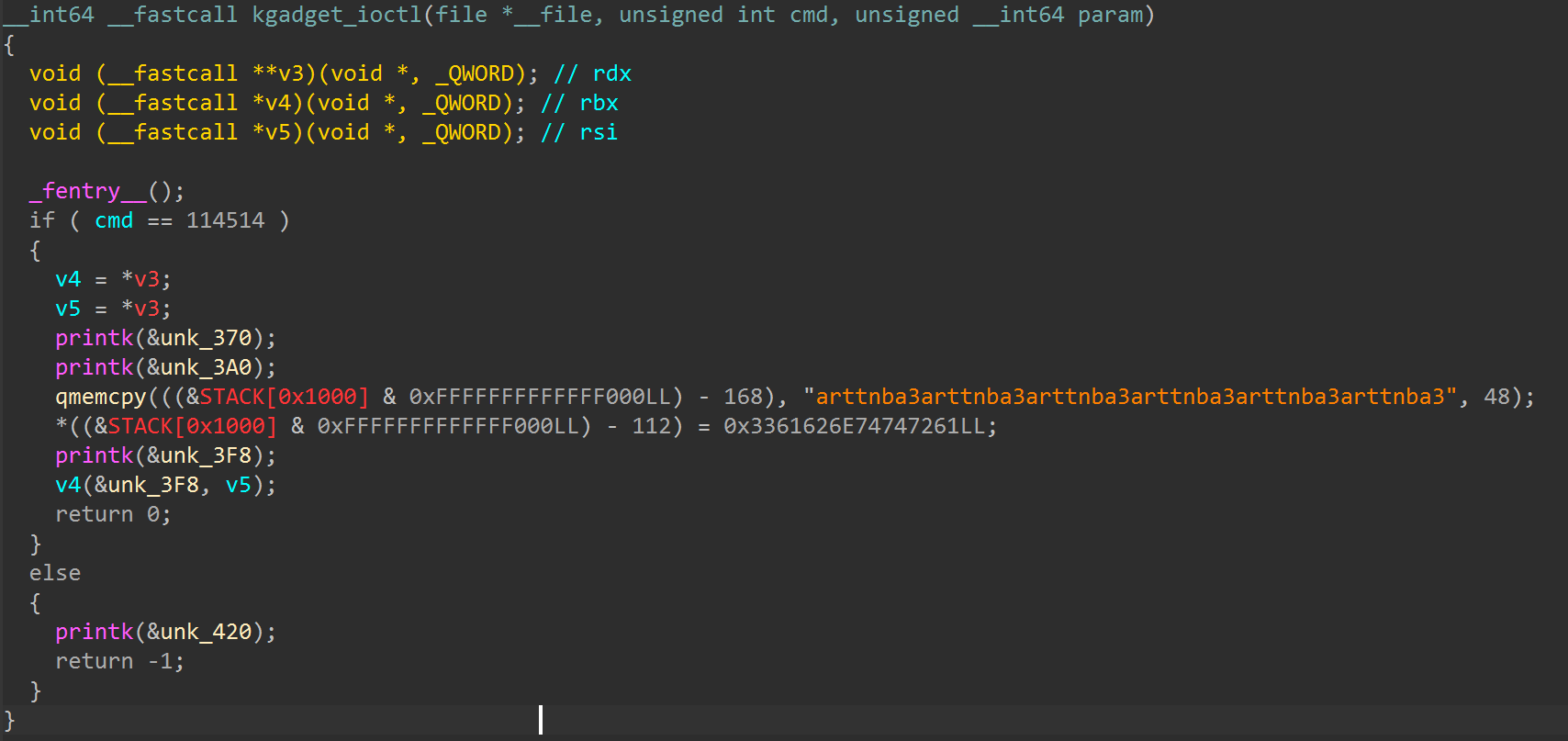The image size is (1568, 741).
Task: Select the arttnba3 string literal
Action: pyautogui.click(x=1130, y=397)
